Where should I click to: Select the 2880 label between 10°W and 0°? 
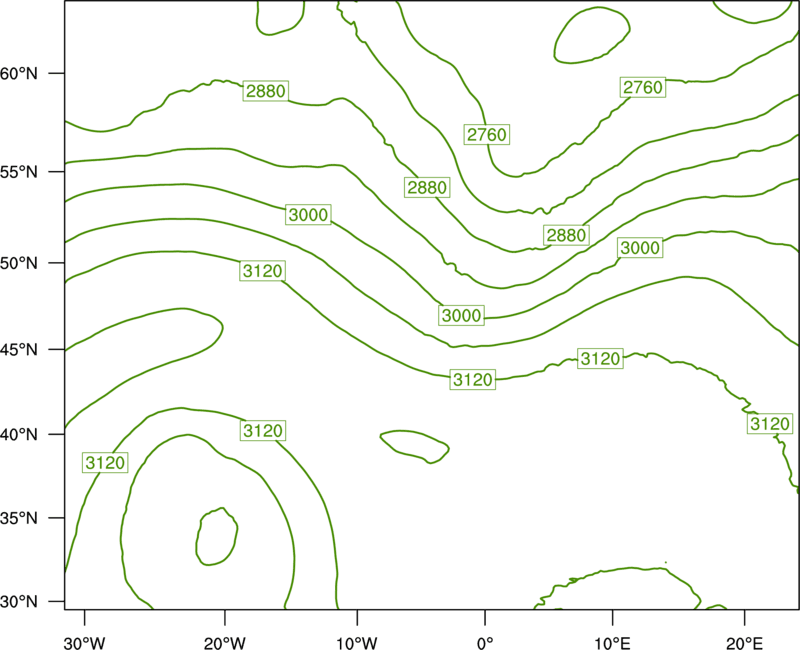[x=427, y=187]
